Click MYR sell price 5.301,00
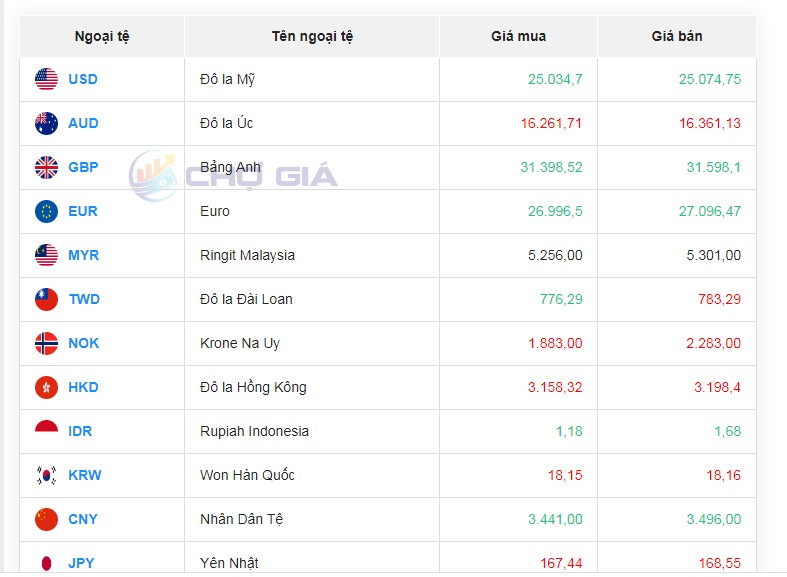 pyautogui.click(x=714, y=255)
